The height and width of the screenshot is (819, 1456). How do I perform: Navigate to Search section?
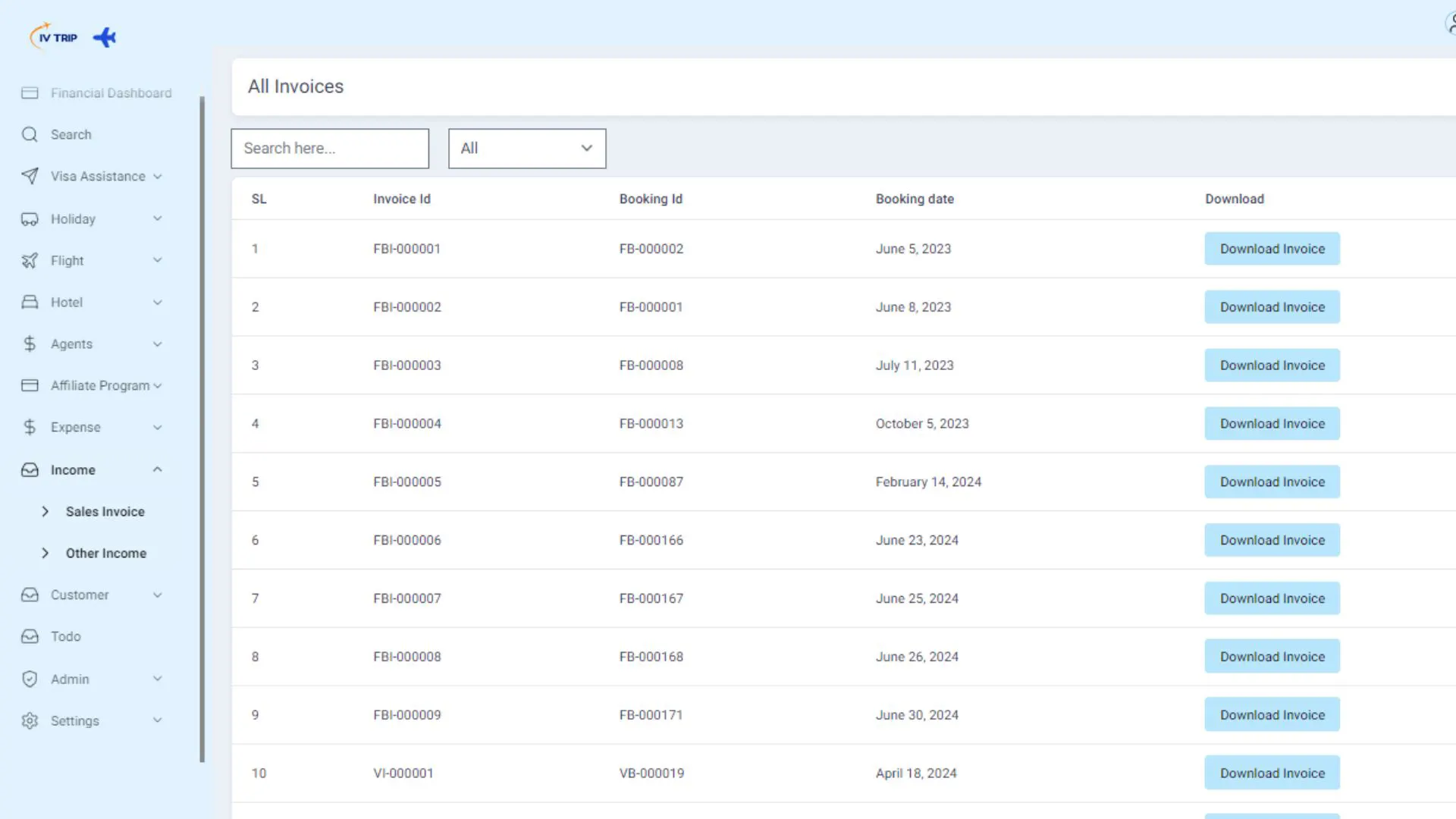pyautogui.click(x=71, y=134)
